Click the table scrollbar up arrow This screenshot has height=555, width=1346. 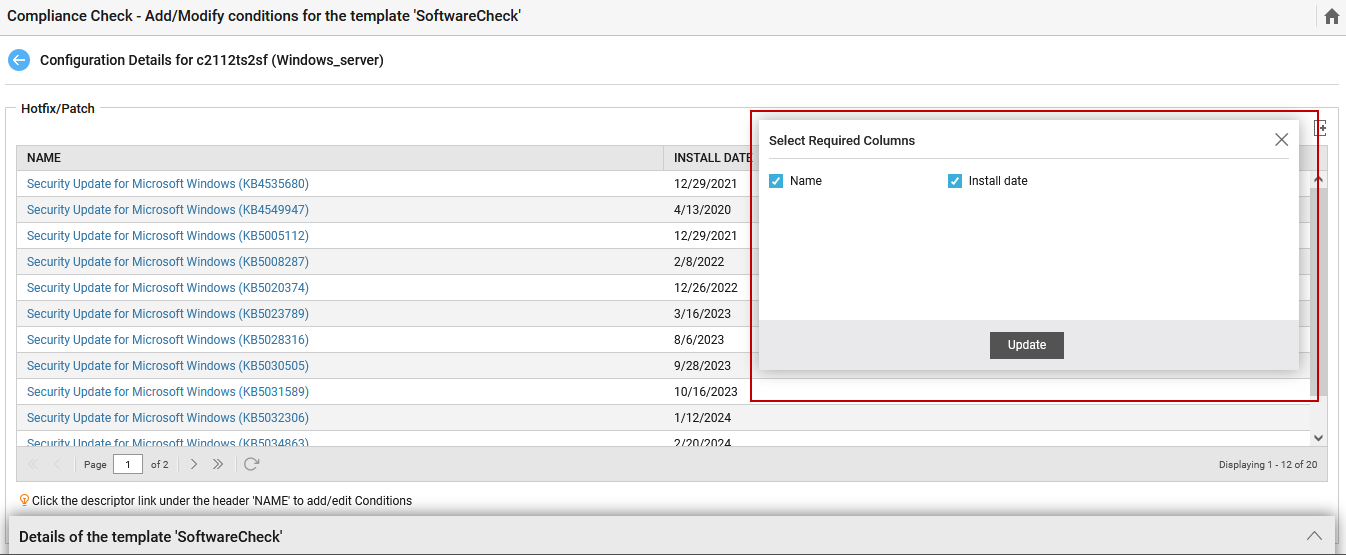[1318, 180]
